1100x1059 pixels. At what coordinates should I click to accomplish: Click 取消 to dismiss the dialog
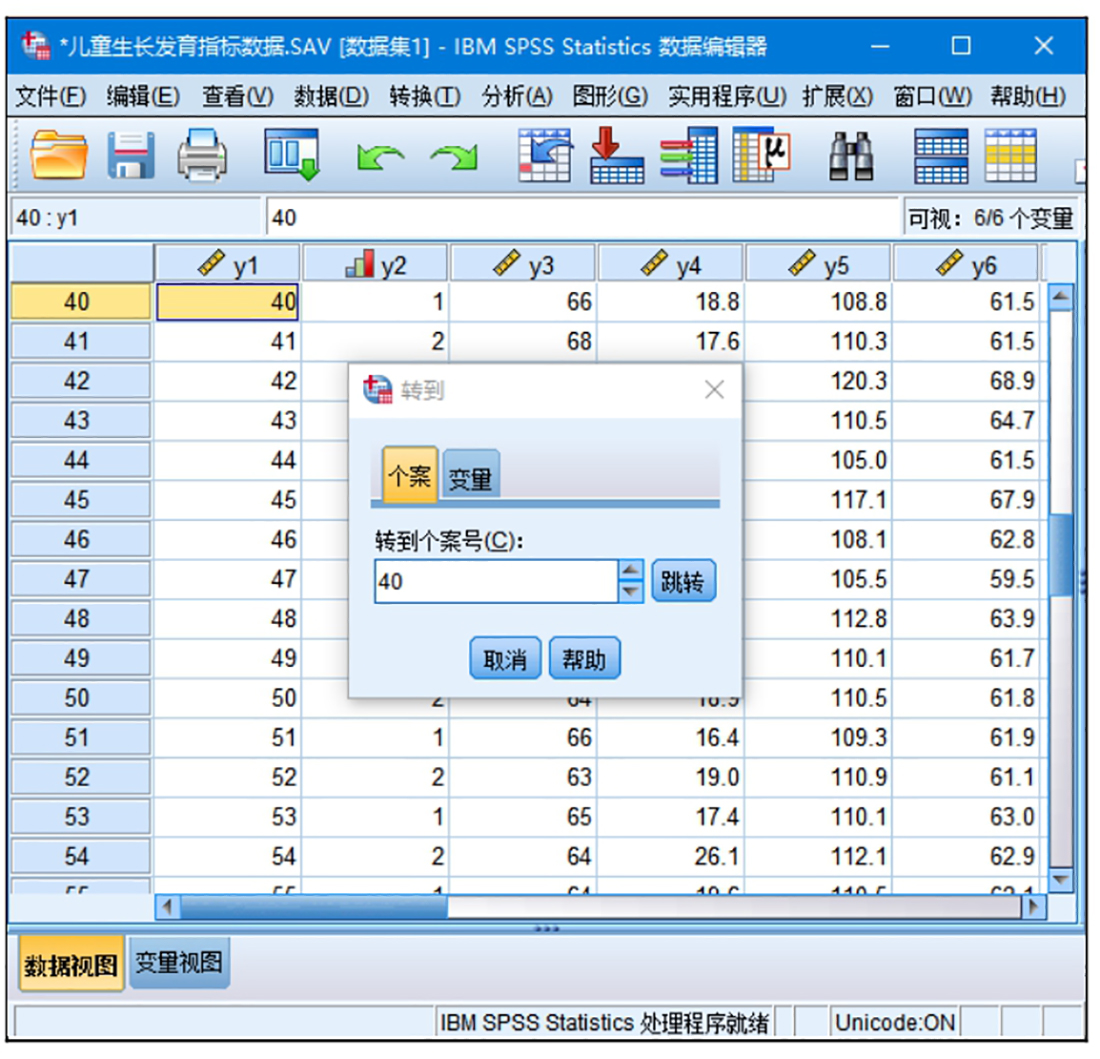505,660
